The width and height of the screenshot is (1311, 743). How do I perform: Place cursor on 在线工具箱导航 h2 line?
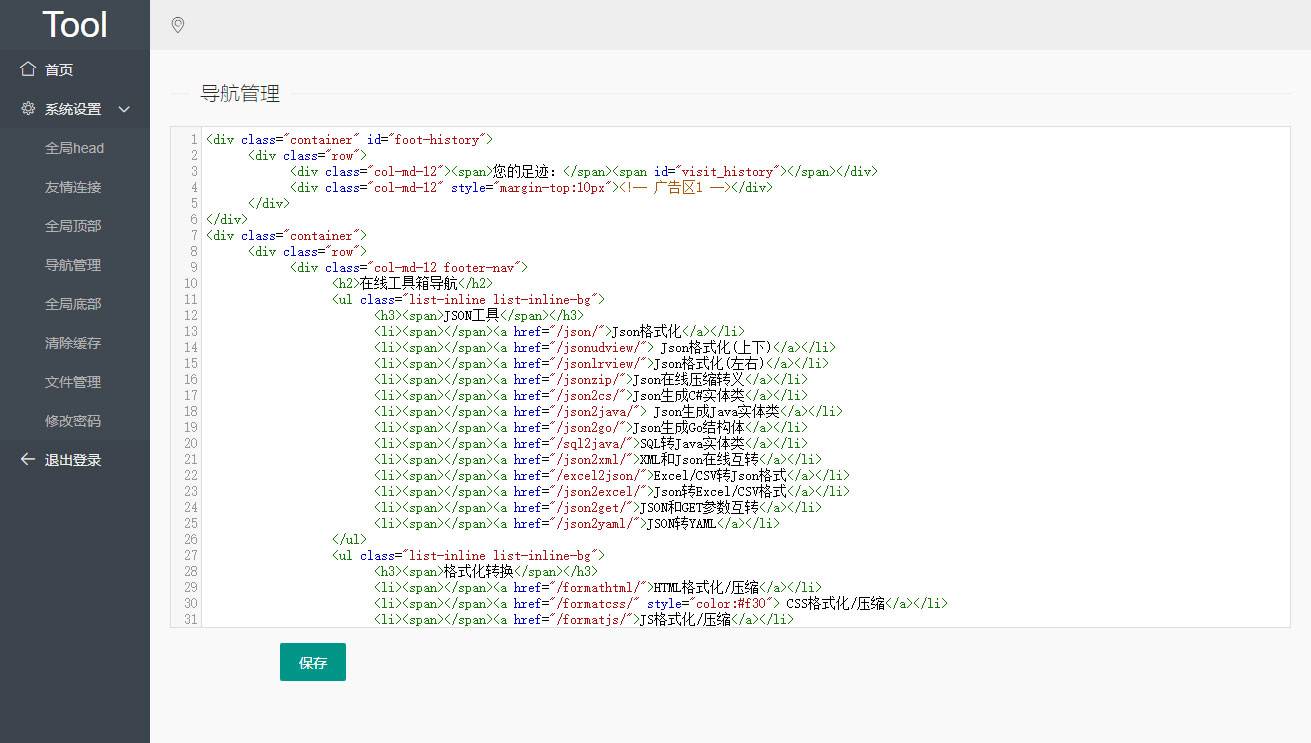[x=412, y=284]
